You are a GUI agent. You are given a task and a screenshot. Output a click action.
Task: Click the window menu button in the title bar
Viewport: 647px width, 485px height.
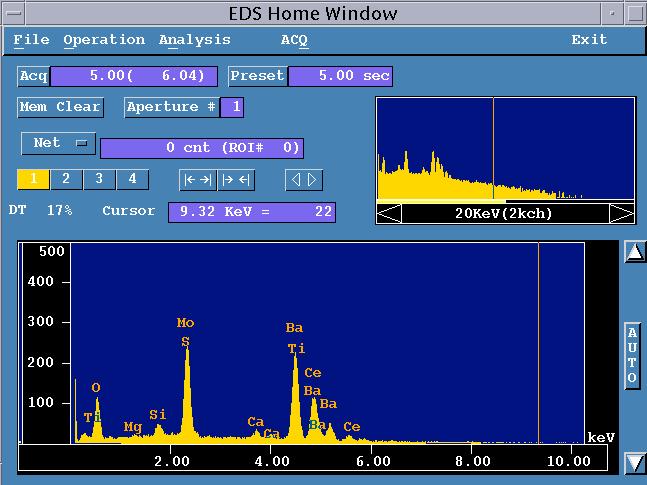(14, 13)
